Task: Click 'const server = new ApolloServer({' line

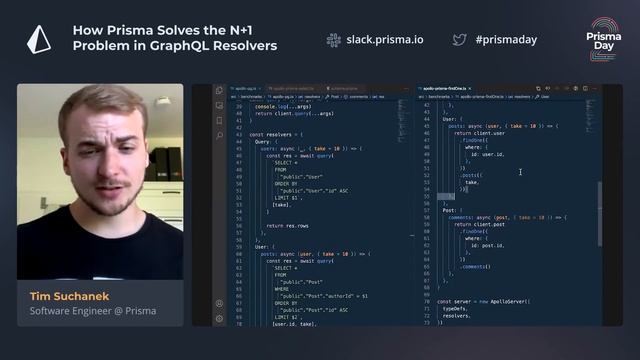Action: pos(484,302)
